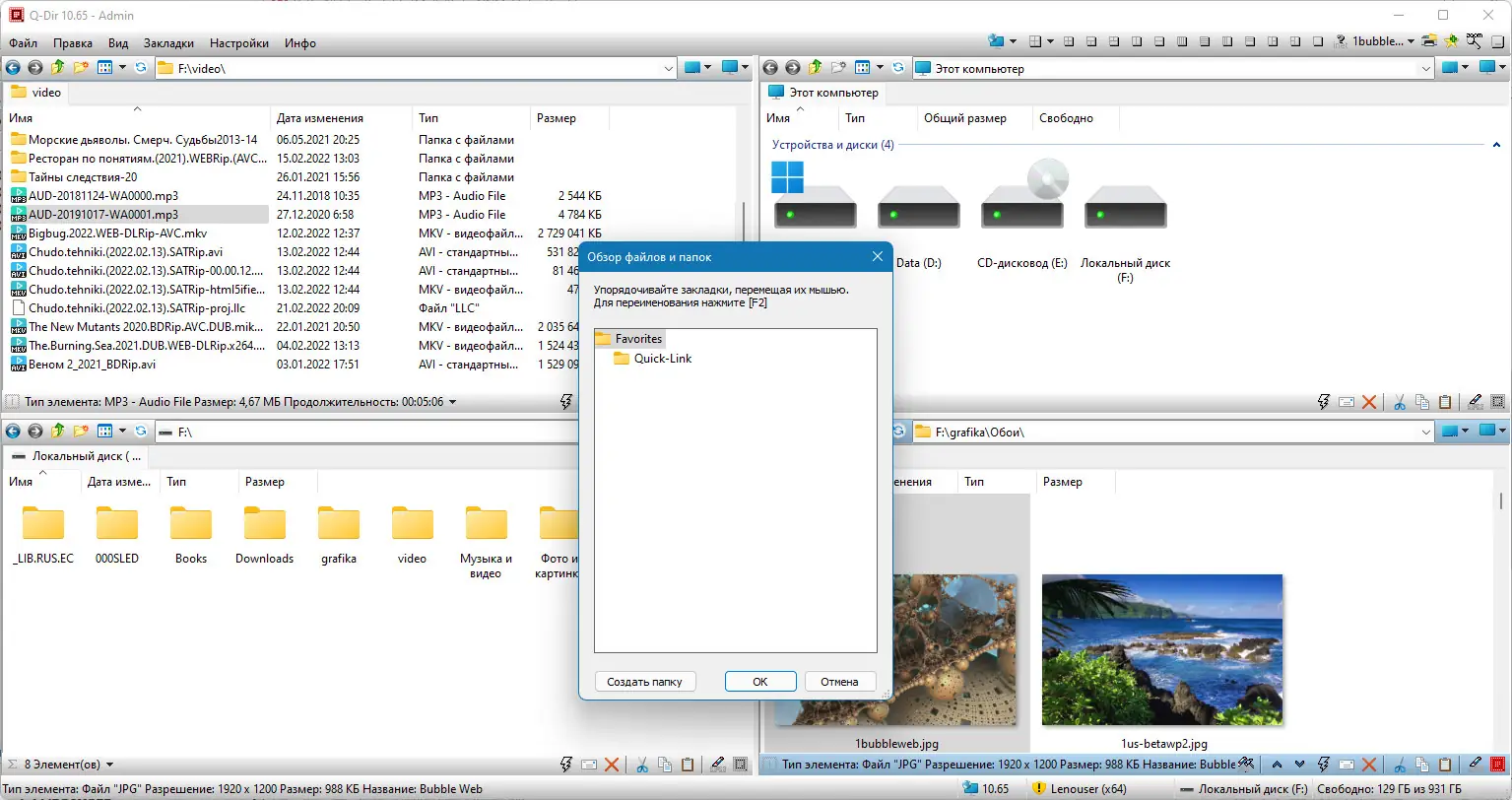Cut selection using scissors in Обои pane

click(1399, 764)
